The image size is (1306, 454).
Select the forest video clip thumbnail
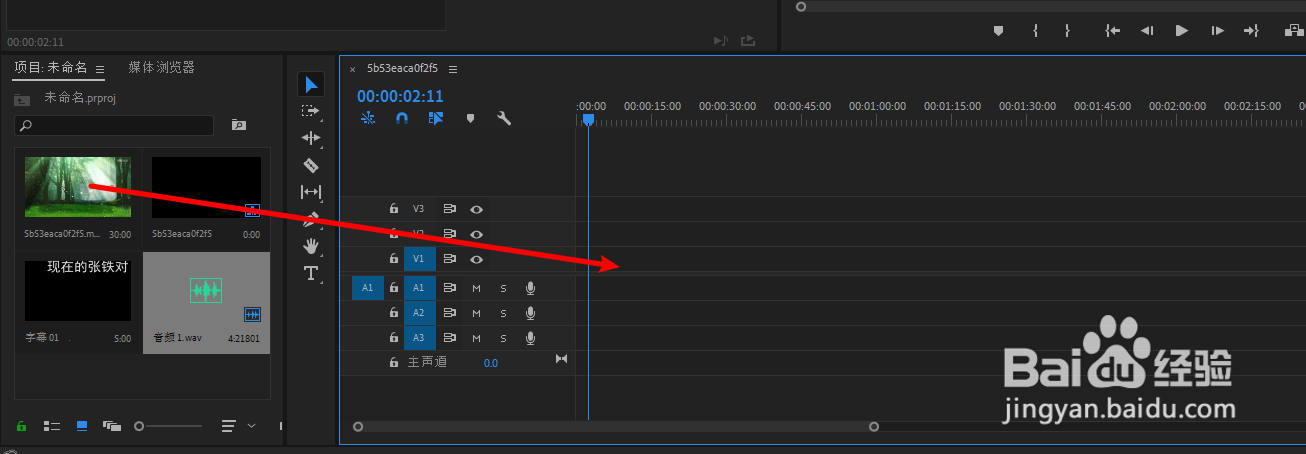tap(78, 187)
